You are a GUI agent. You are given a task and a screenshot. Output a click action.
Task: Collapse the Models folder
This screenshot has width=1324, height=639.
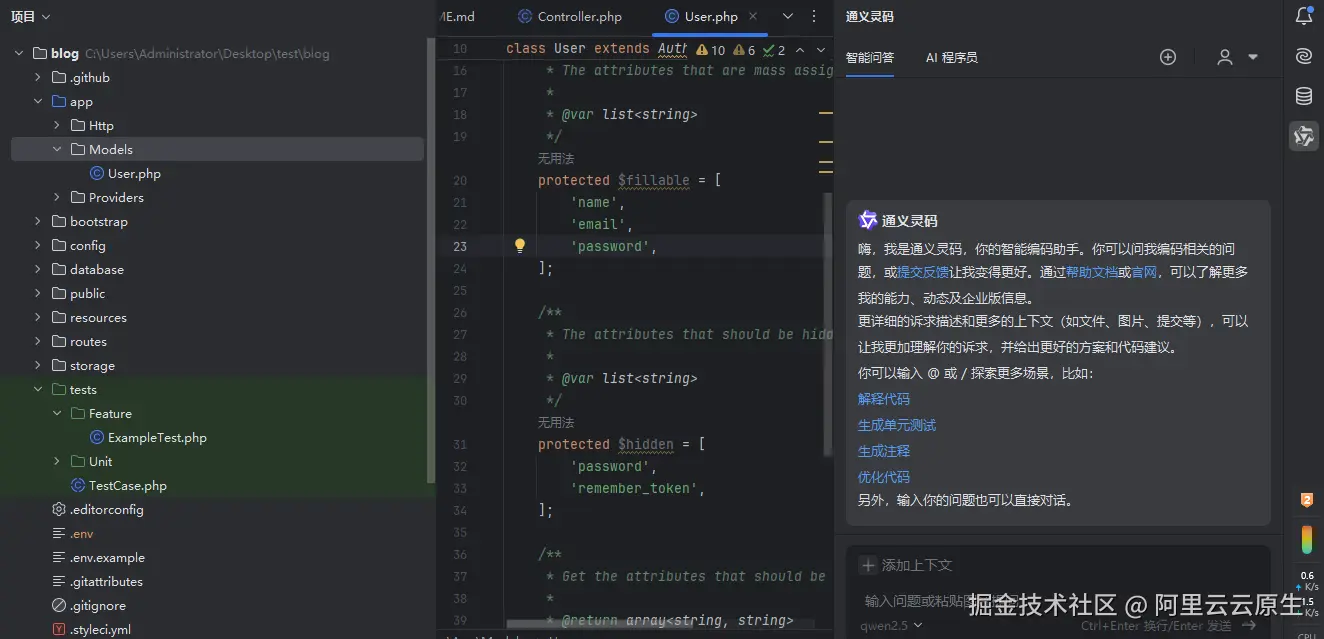coord(57,149)
